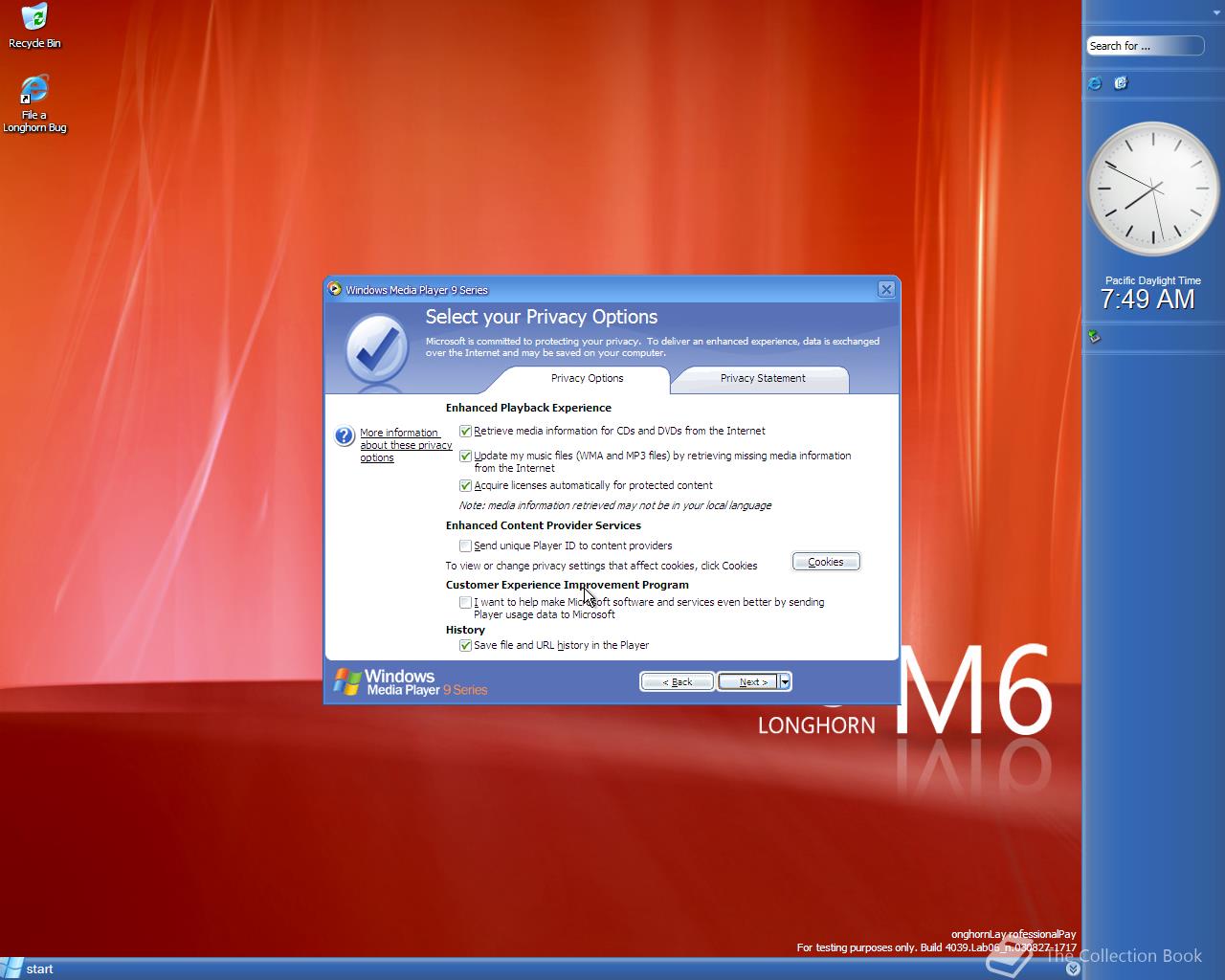Launch Internet Explorer from the sidebar quick launch
This screenshot has width=1225, height=980.
coord(1095,83)
